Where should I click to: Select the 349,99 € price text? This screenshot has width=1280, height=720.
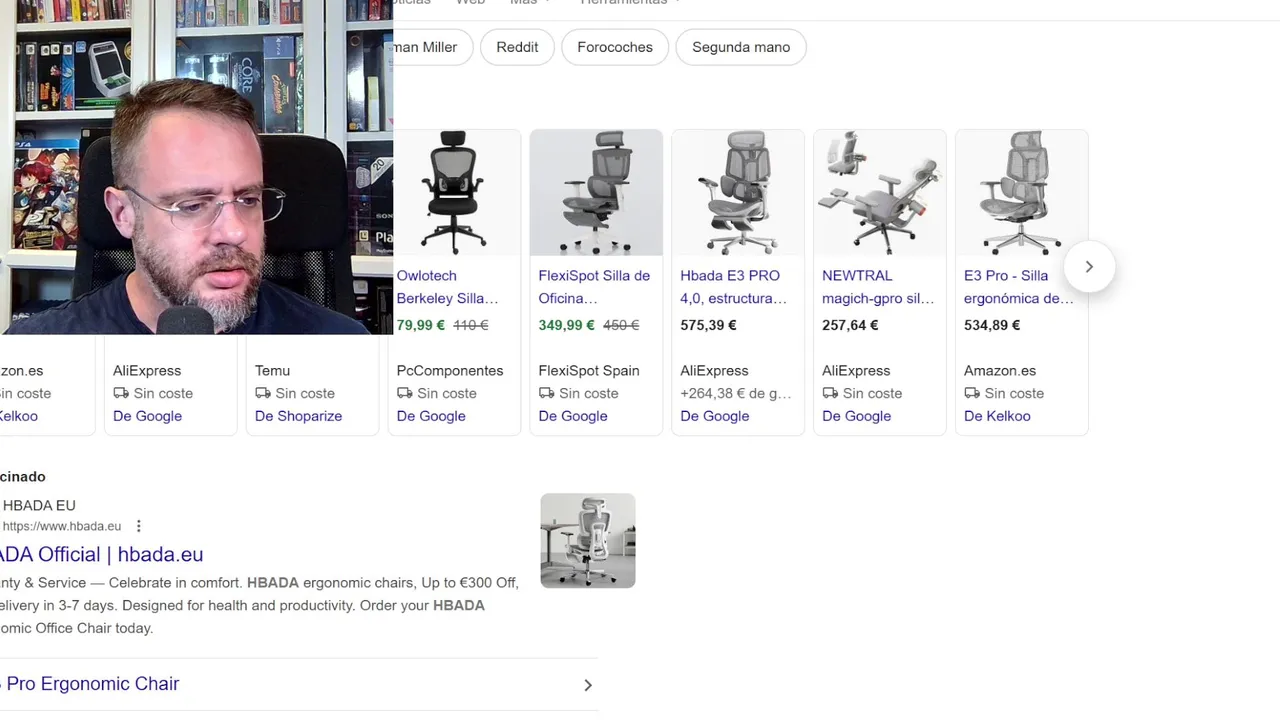(567, 325)
